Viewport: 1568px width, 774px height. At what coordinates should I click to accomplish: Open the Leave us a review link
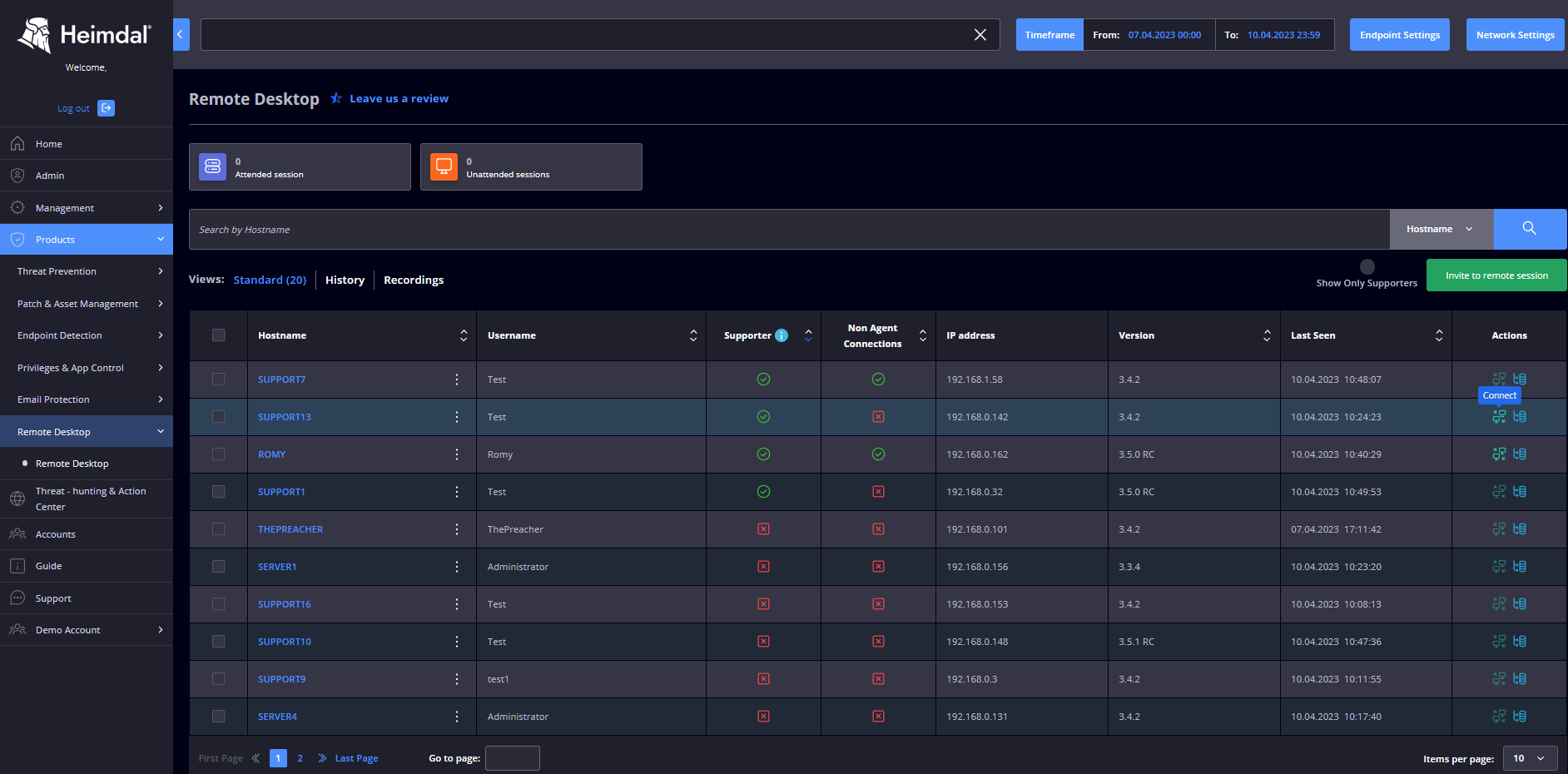[399, 99]
